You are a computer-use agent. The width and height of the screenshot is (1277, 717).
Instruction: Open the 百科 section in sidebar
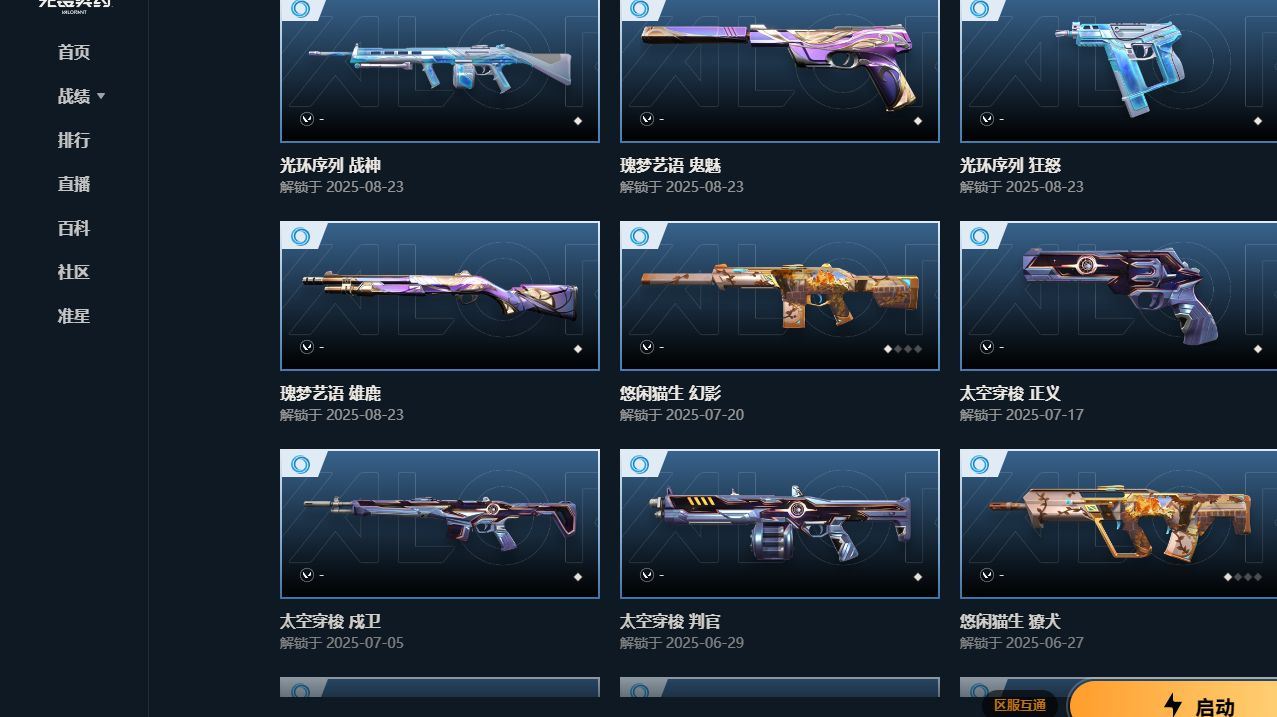[x=74, y=228]
